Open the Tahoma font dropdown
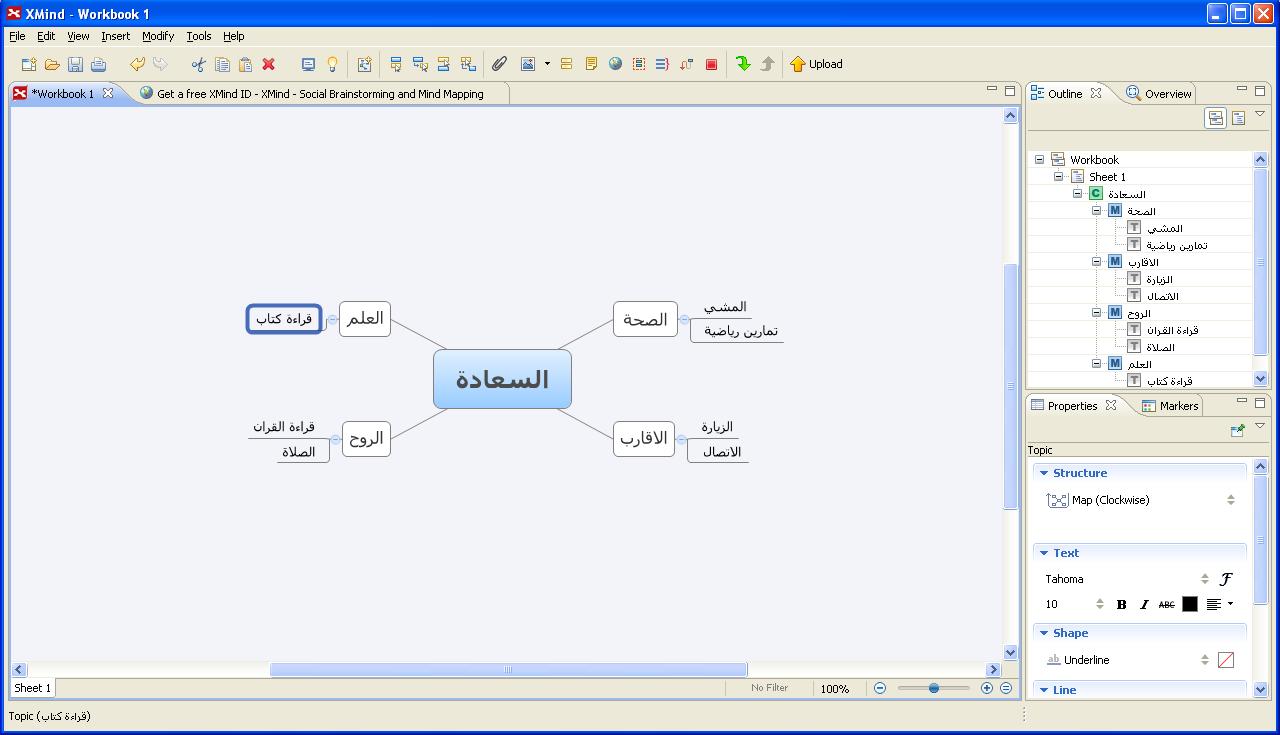 click(1205, 578)
